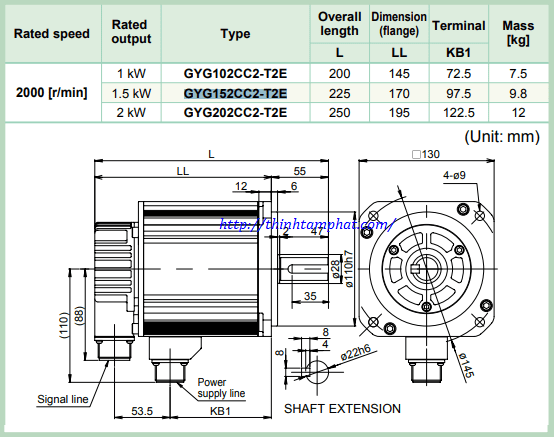Click the Rated speed column header
Image resolution: width=554 pixels, height=437 pixels.
(x=52, y=34)
